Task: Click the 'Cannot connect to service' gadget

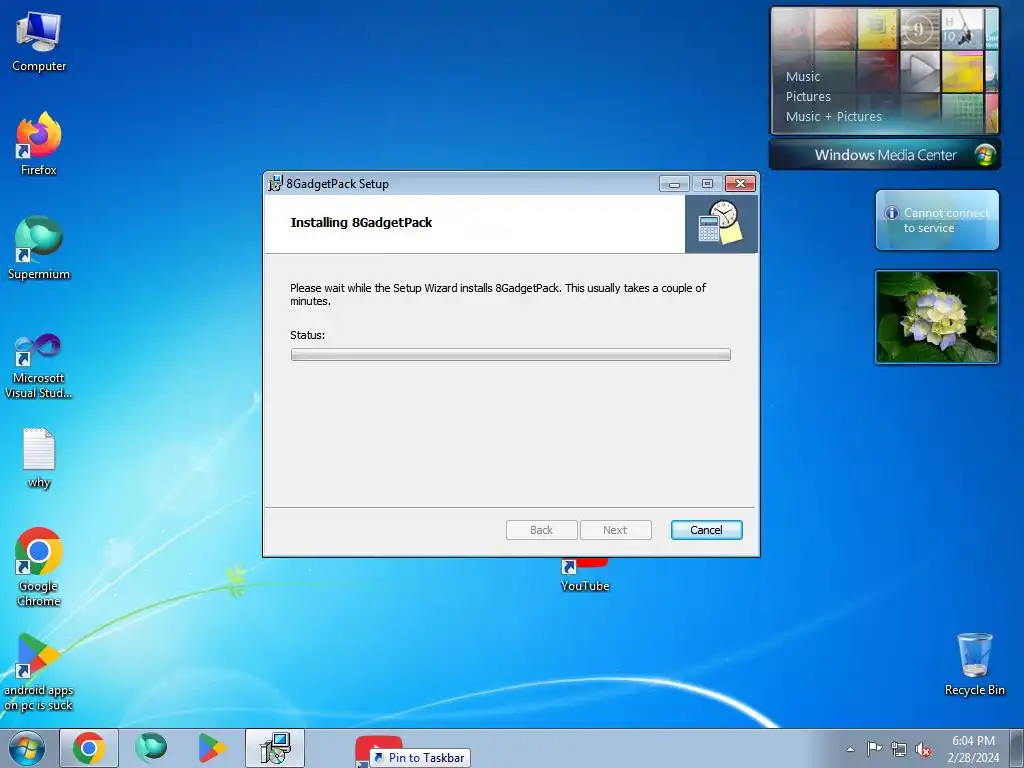Action: [x=937, y=220]
